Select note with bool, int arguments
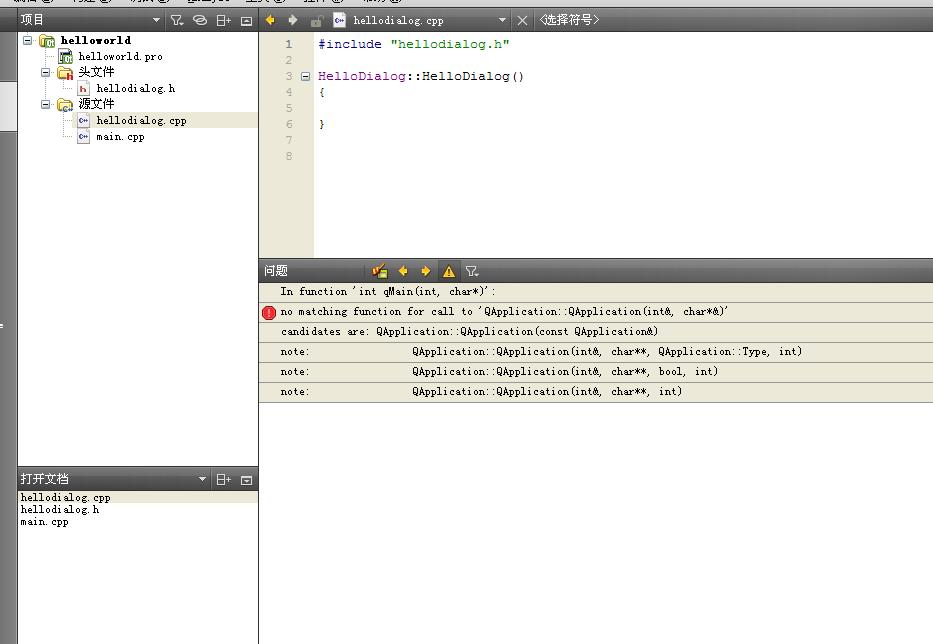This screenshot has width=933, height=644. click(596, 372)
